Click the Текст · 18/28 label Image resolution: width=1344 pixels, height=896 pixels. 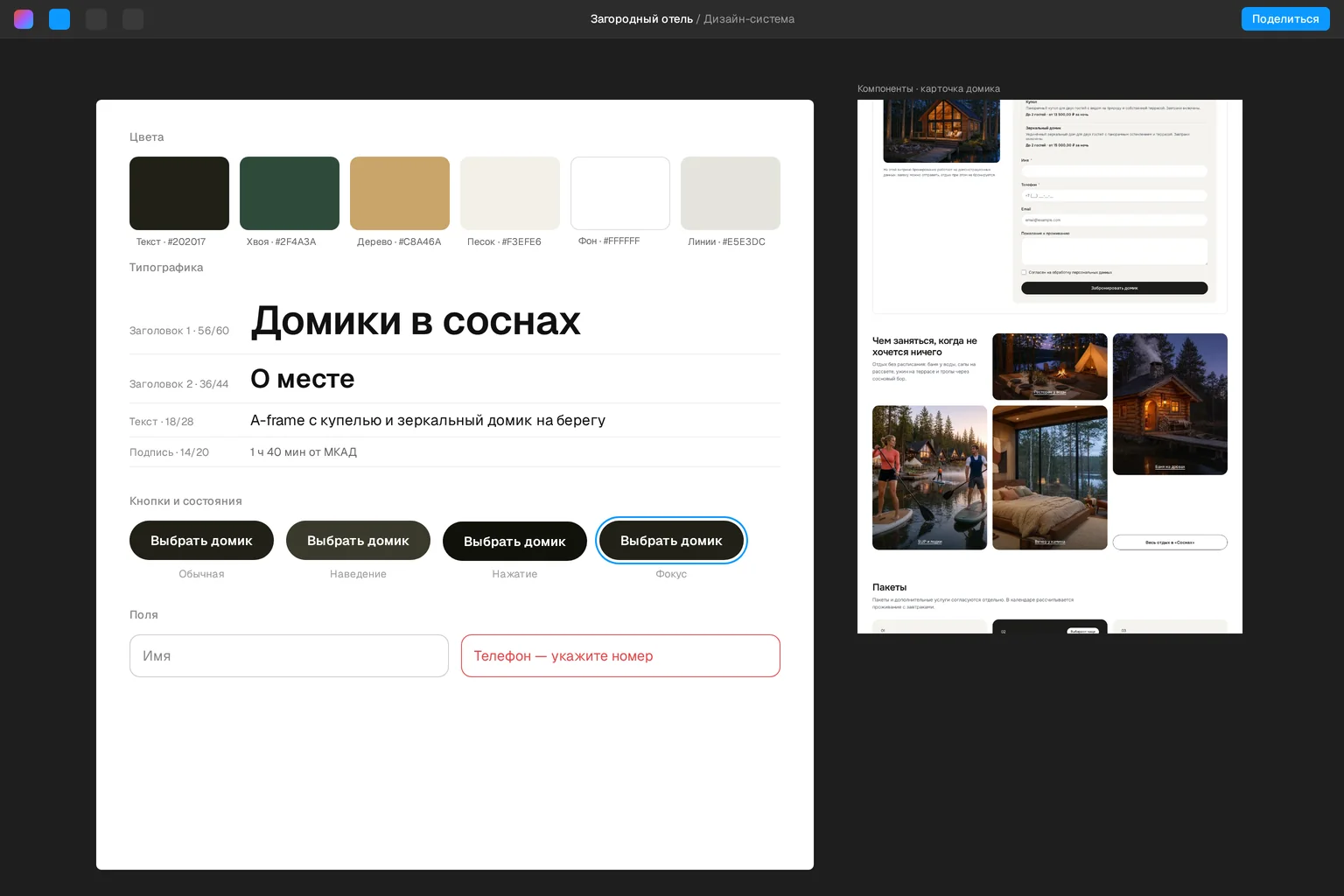(162, 422)
